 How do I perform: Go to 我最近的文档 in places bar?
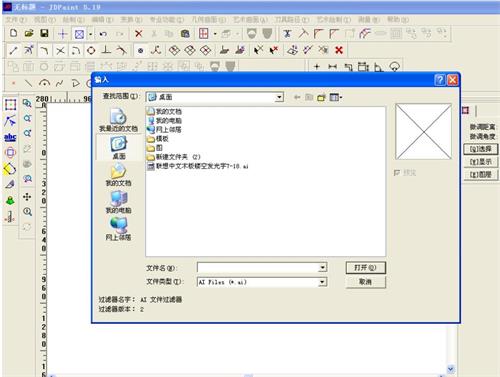point(118,120)
